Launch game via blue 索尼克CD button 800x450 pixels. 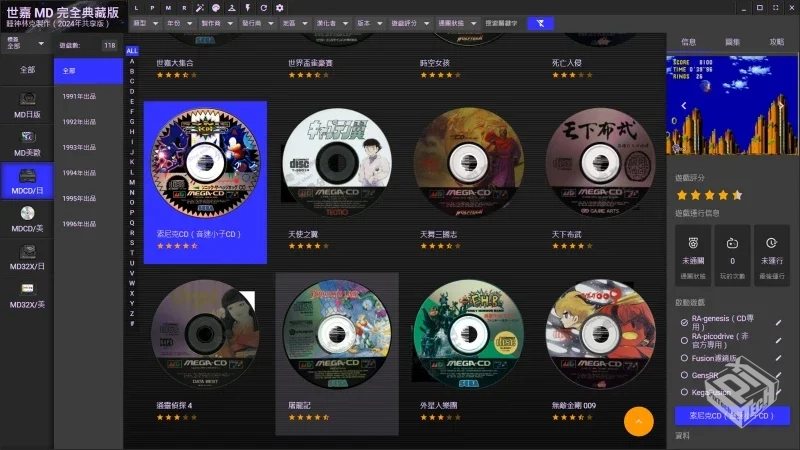(x=732, y=416)
